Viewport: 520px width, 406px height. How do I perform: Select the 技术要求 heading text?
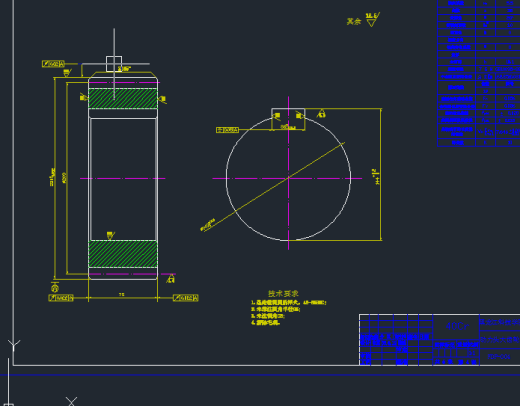coord(283,294)
